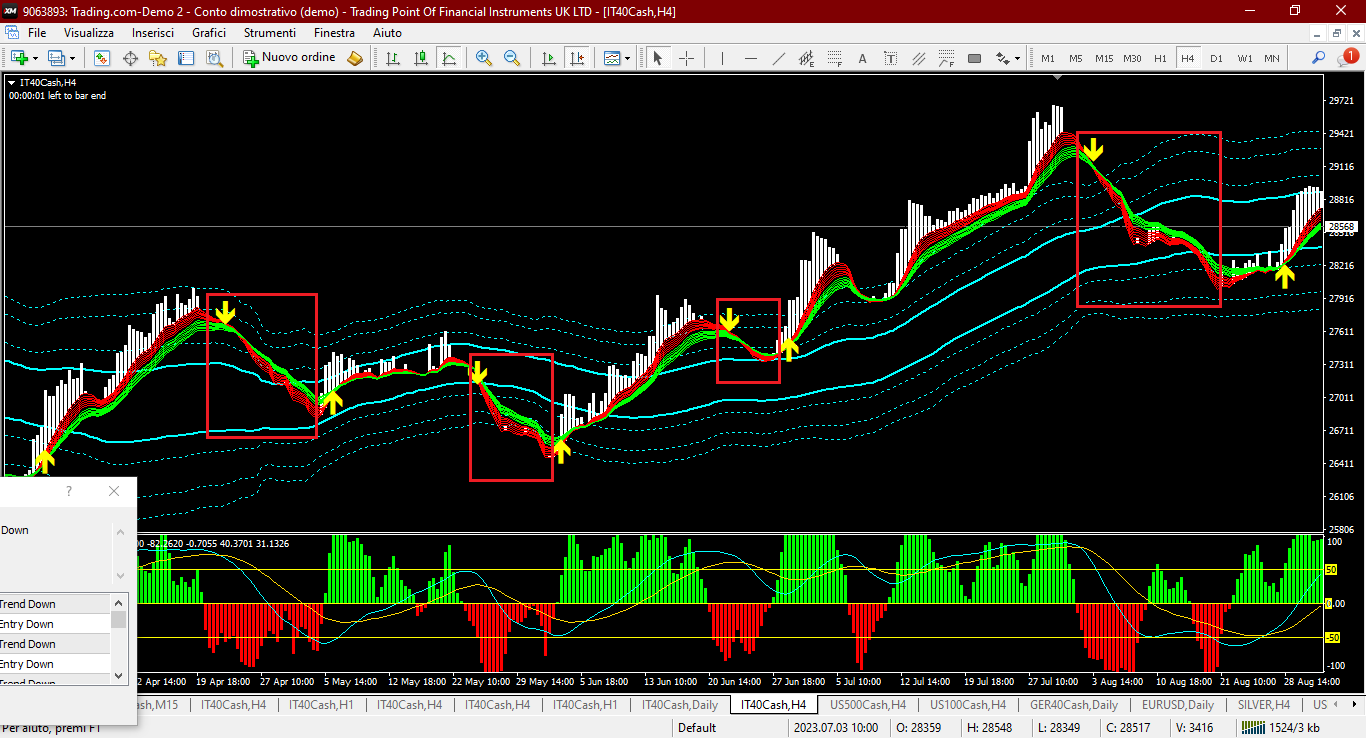Select the Fibonacci expansion curve tool
Screen dimensions: 1366x738
946,58
